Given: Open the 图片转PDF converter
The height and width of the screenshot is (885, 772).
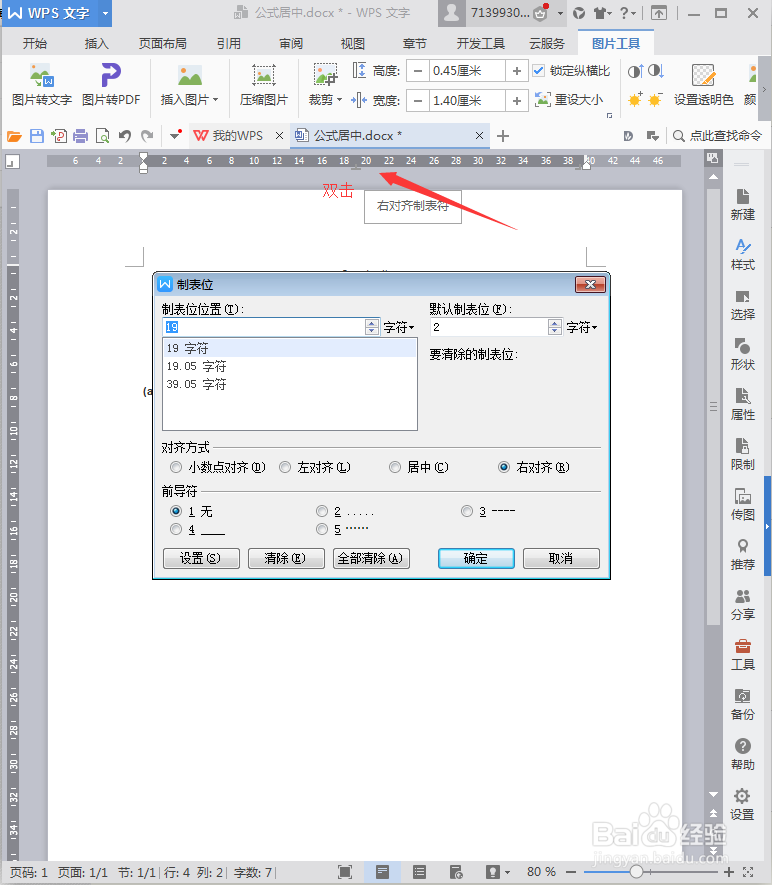Looking at the screenshot, I should (111, 85).
